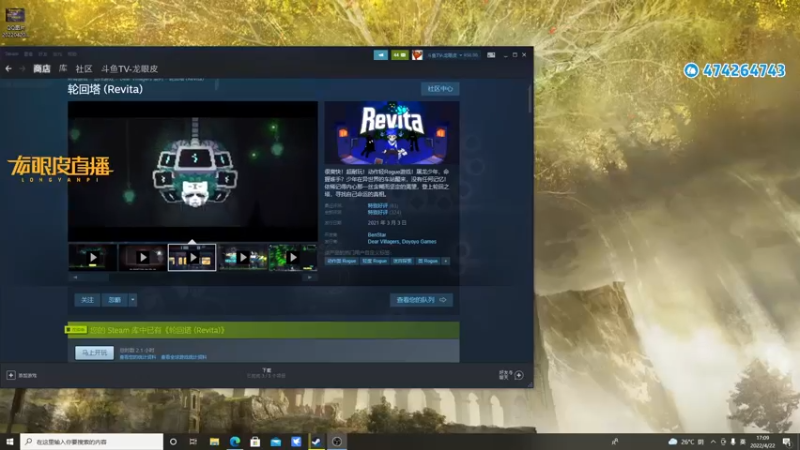Play the fifth green trailer thumbnail
This screenshot has height=450, width=800.
point(293,258)
